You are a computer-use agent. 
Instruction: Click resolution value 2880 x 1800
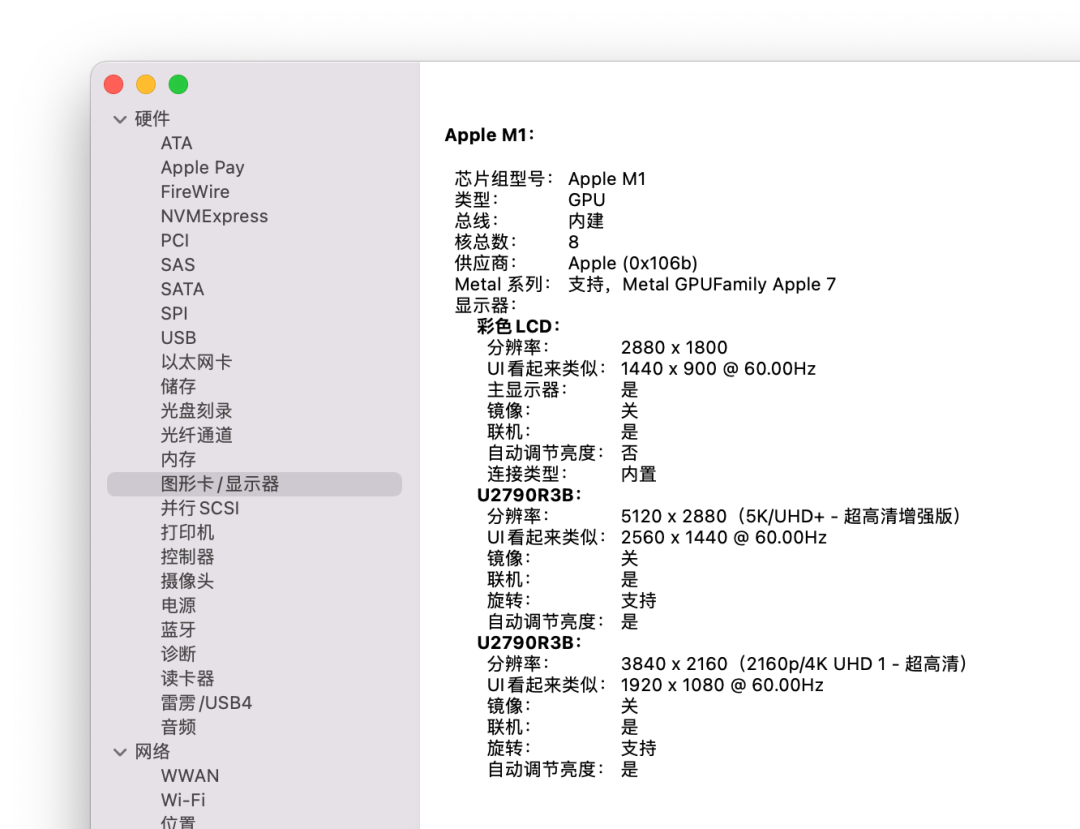674,348
